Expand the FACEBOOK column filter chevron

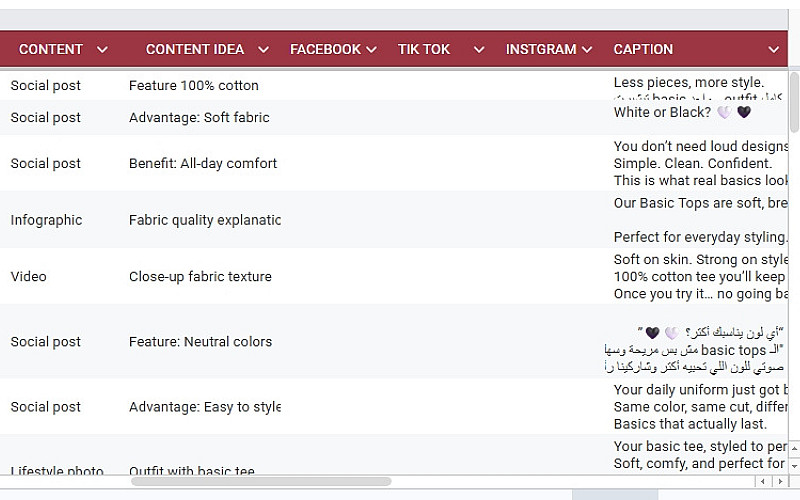click(x=371, y=50)
